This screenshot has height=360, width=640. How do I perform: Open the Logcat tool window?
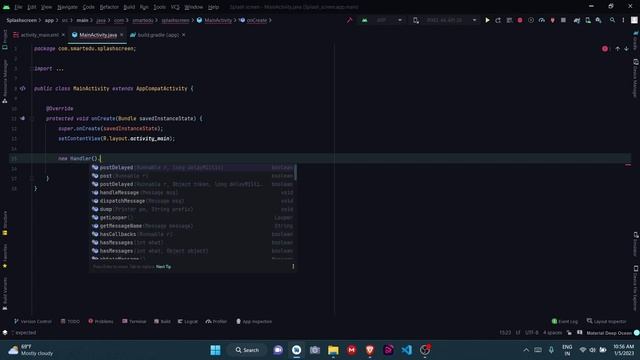187,321
